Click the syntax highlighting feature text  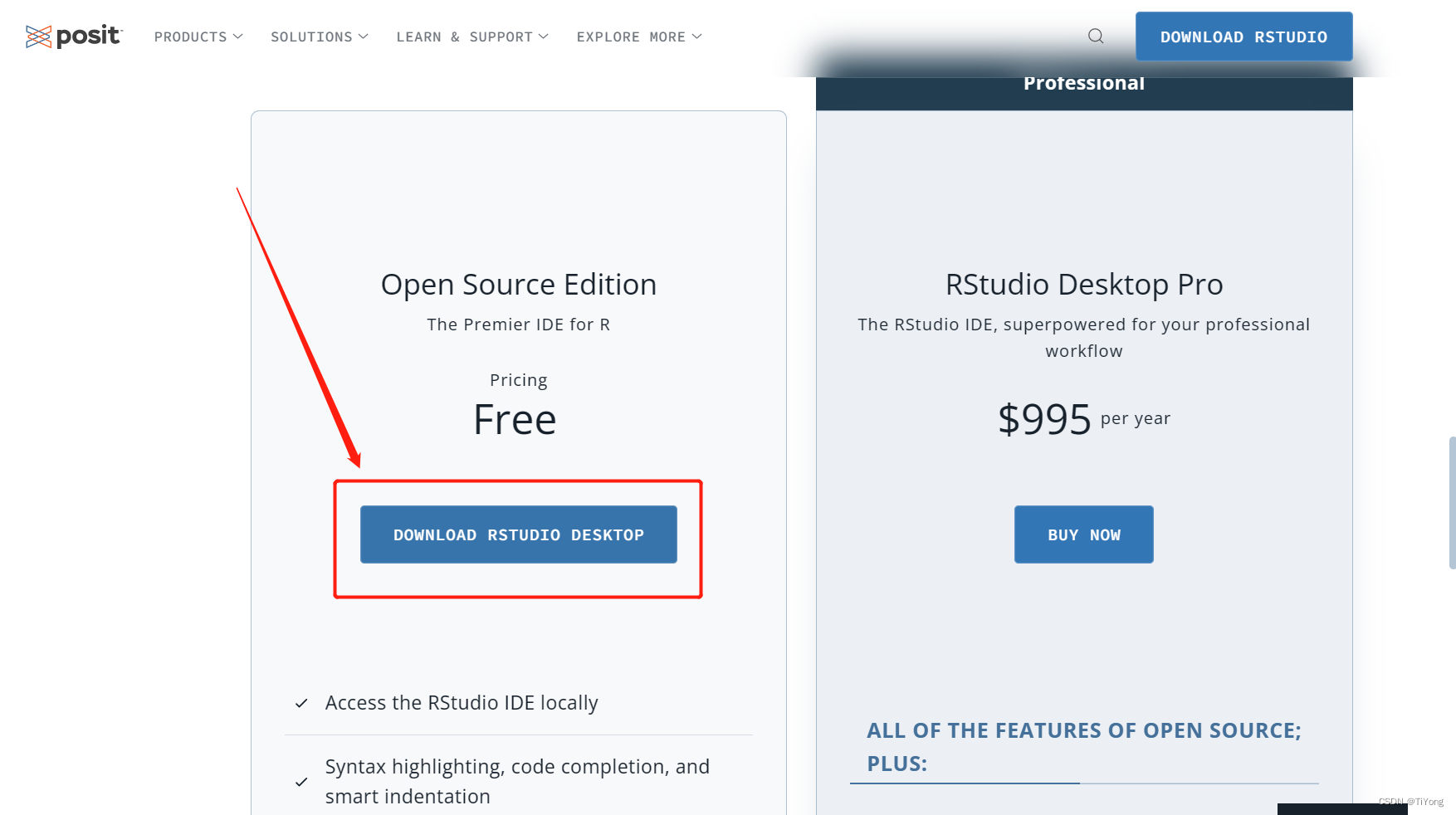click(x=517, y=781)
